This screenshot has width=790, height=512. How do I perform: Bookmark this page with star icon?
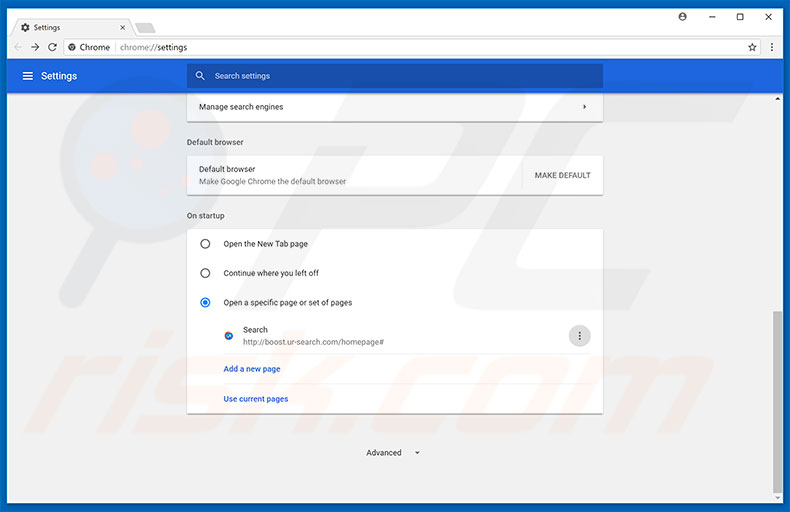pyautogui.click(x=752, y=47)
